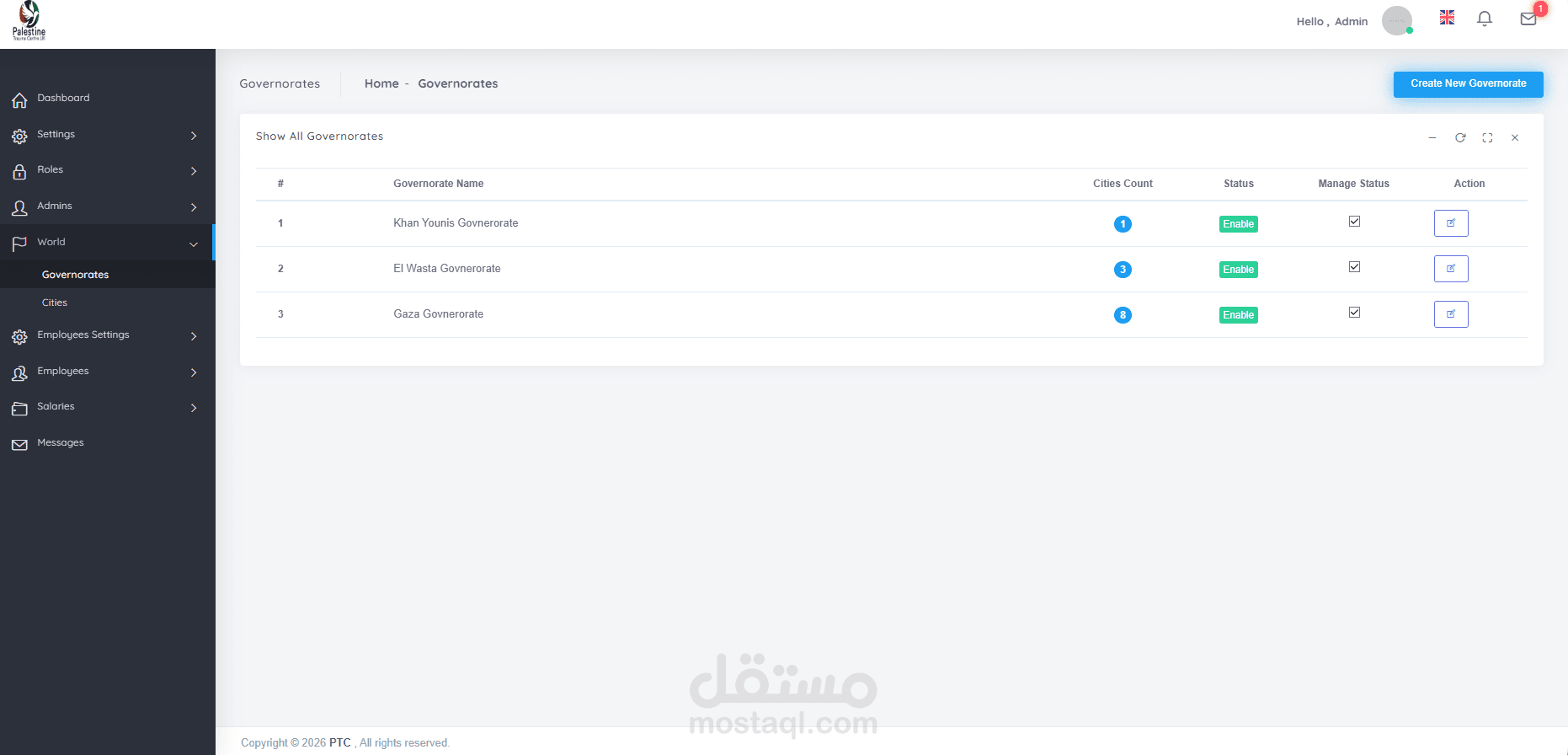Click the Dashboard home icon
This screenshot has width=1568, height=755.
click(19, 101)
